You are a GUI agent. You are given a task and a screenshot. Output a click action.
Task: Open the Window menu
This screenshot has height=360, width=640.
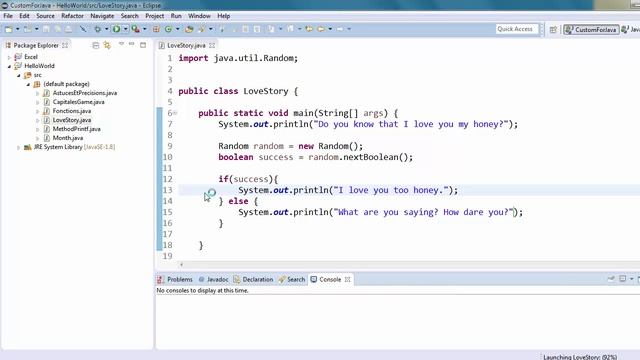pyautogui.click(x=199, y=16)
